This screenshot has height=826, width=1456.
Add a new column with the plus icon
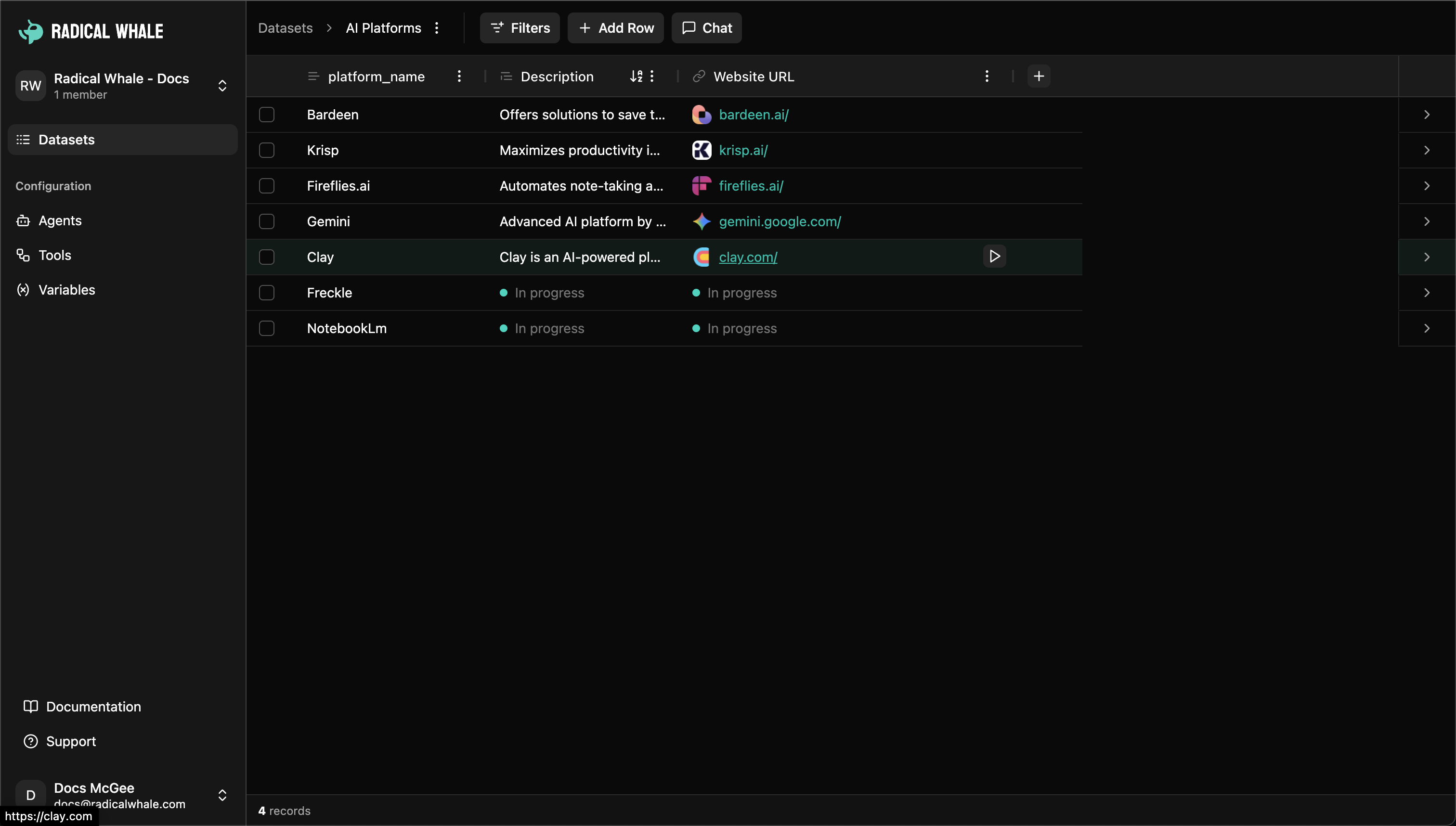tap(1039, 76)
